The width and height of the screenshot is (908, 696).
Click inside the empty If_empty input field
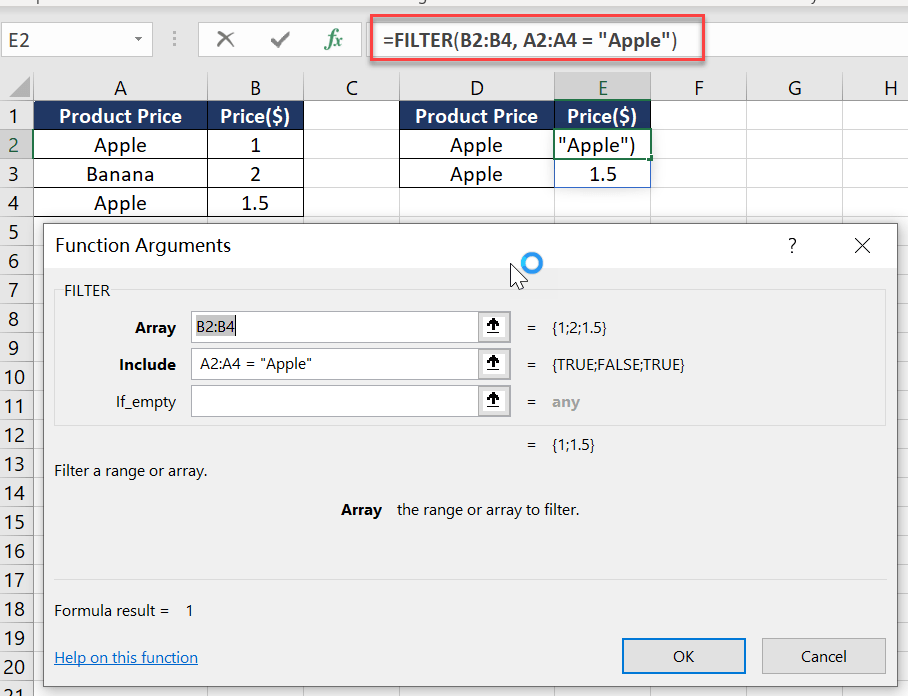point(330,400)
